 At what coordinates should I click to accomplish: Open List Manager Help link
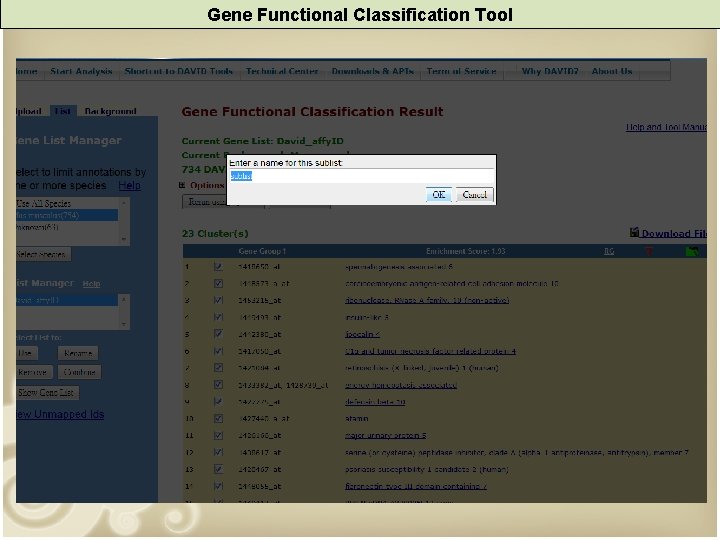91,284
